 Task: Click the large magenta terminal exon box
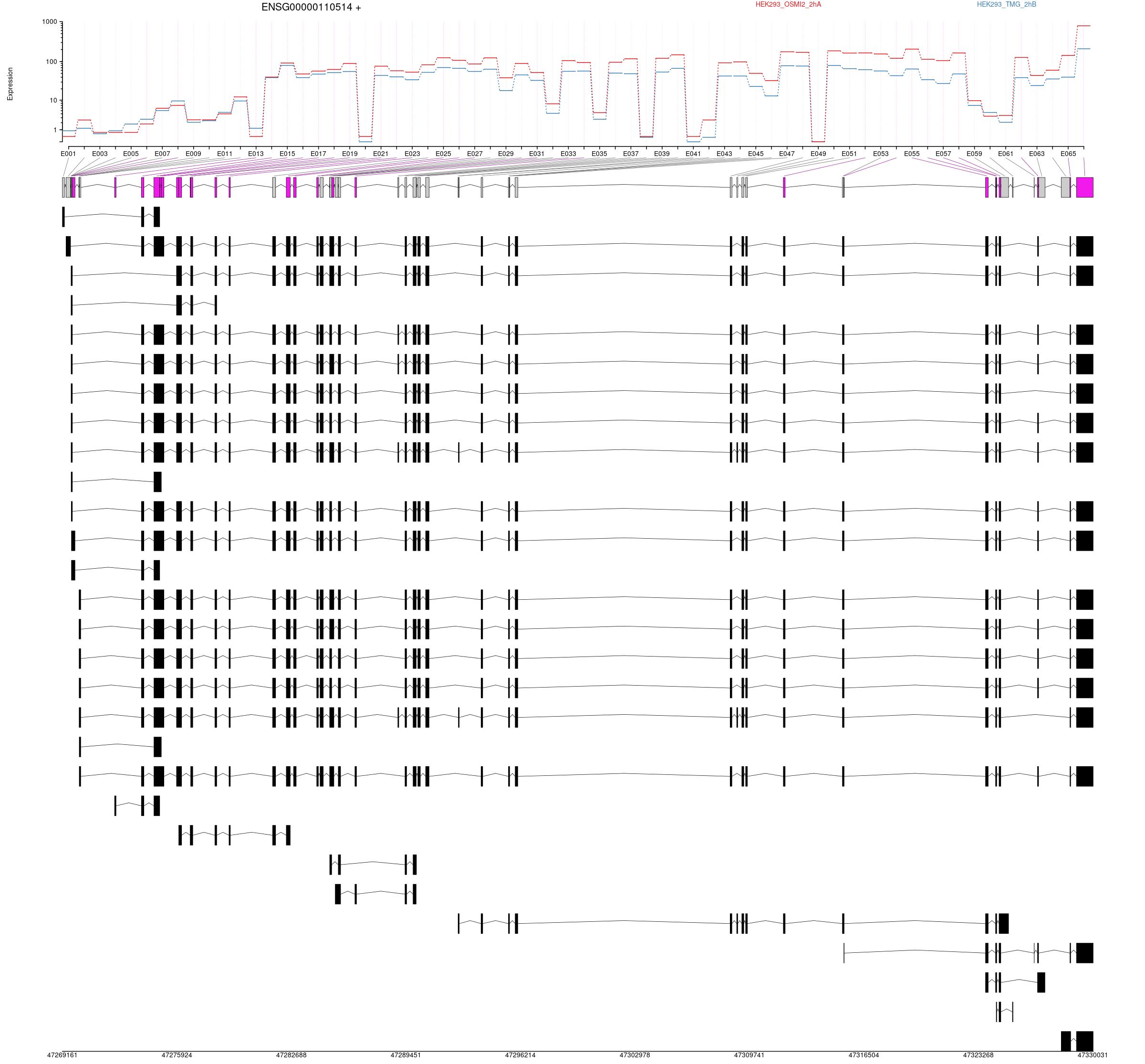tap(1084, 188)
